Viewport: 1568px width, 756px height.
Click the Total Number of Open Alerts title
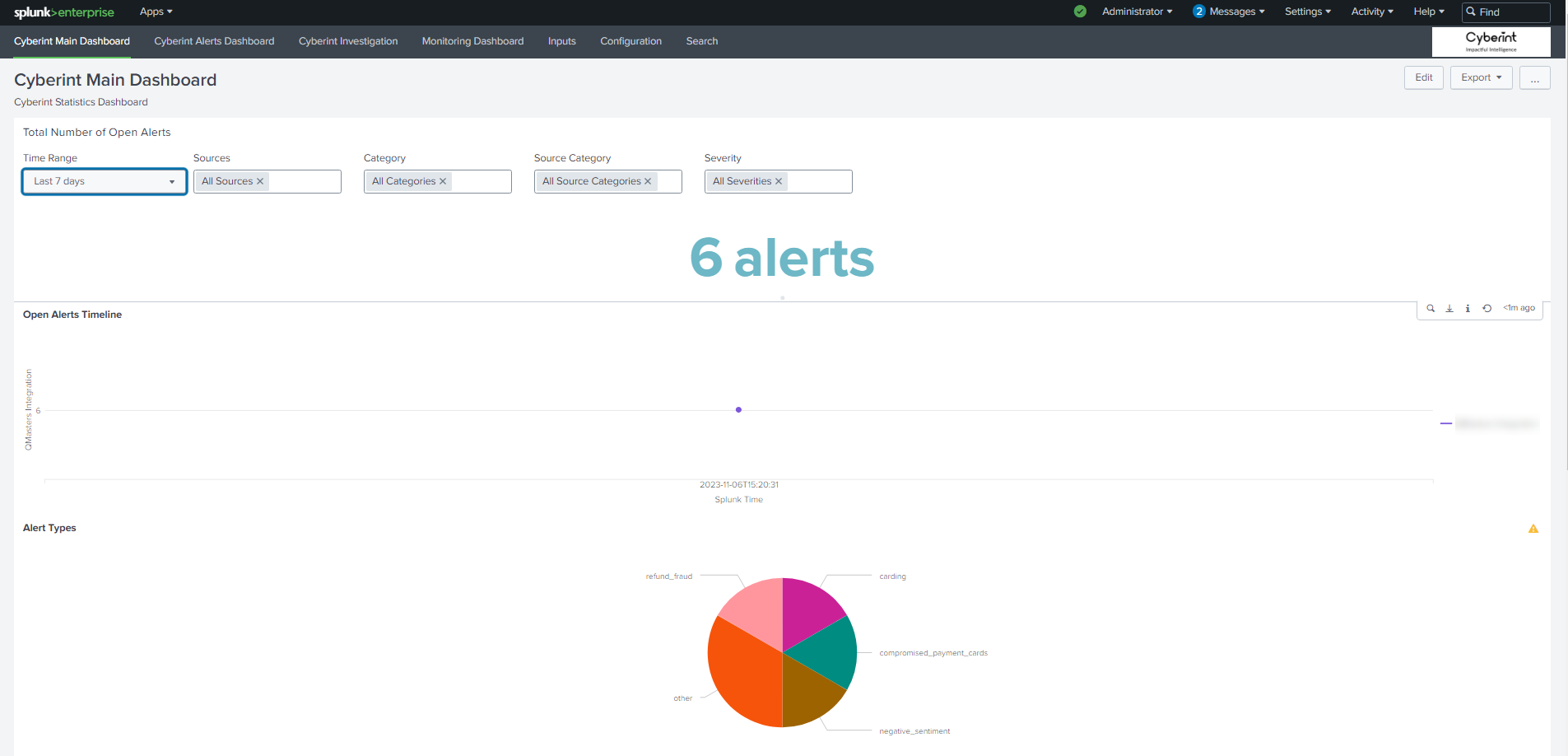(97, 133)
